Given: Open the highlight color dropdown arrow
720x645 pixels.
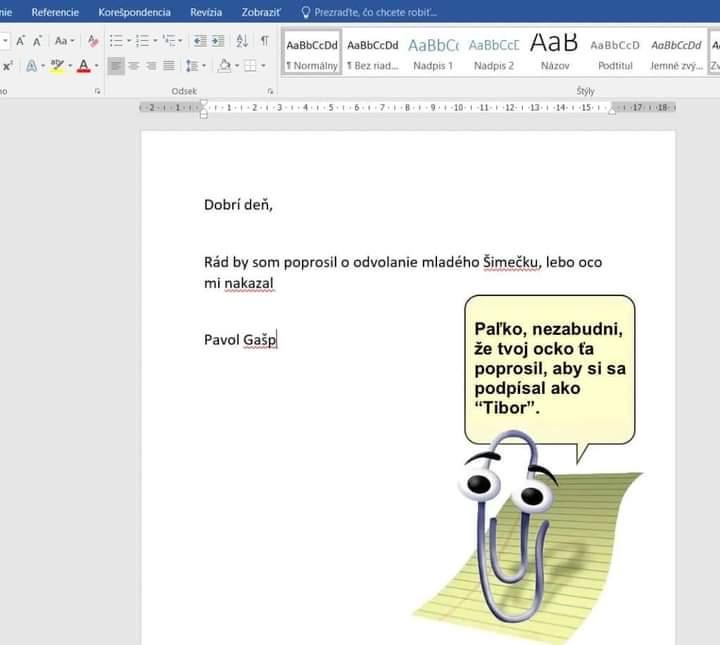Looking at the screenshot, I should (70, 66).
